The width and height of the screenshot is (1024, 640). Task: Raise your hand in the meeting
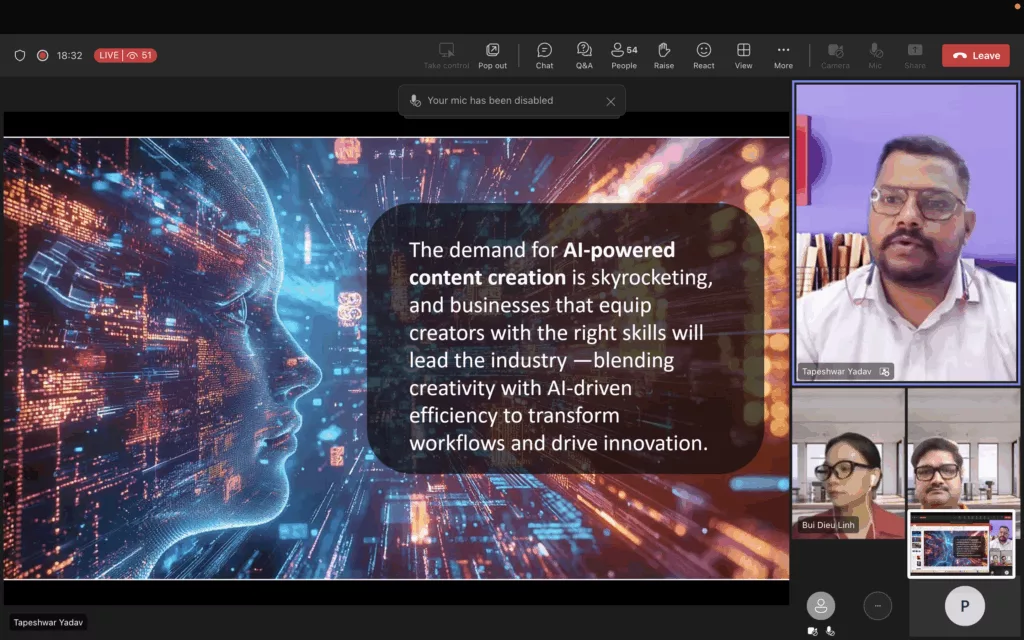point(663,55)
